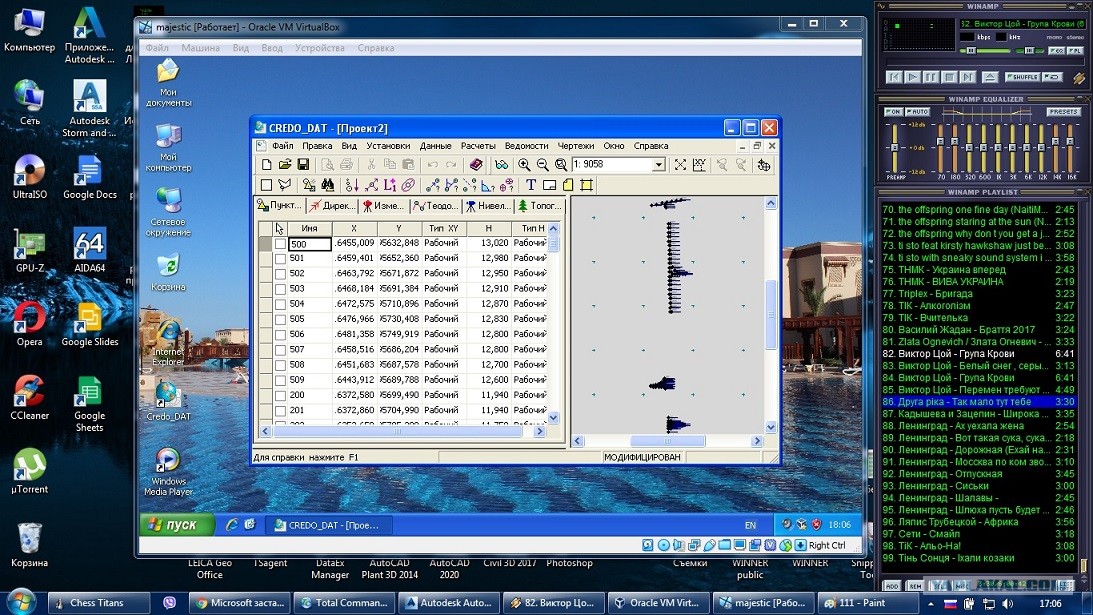This screenshot has height=615, width=1093.
Task: Click the XY coordinates icon
Action: click(699, 165)
